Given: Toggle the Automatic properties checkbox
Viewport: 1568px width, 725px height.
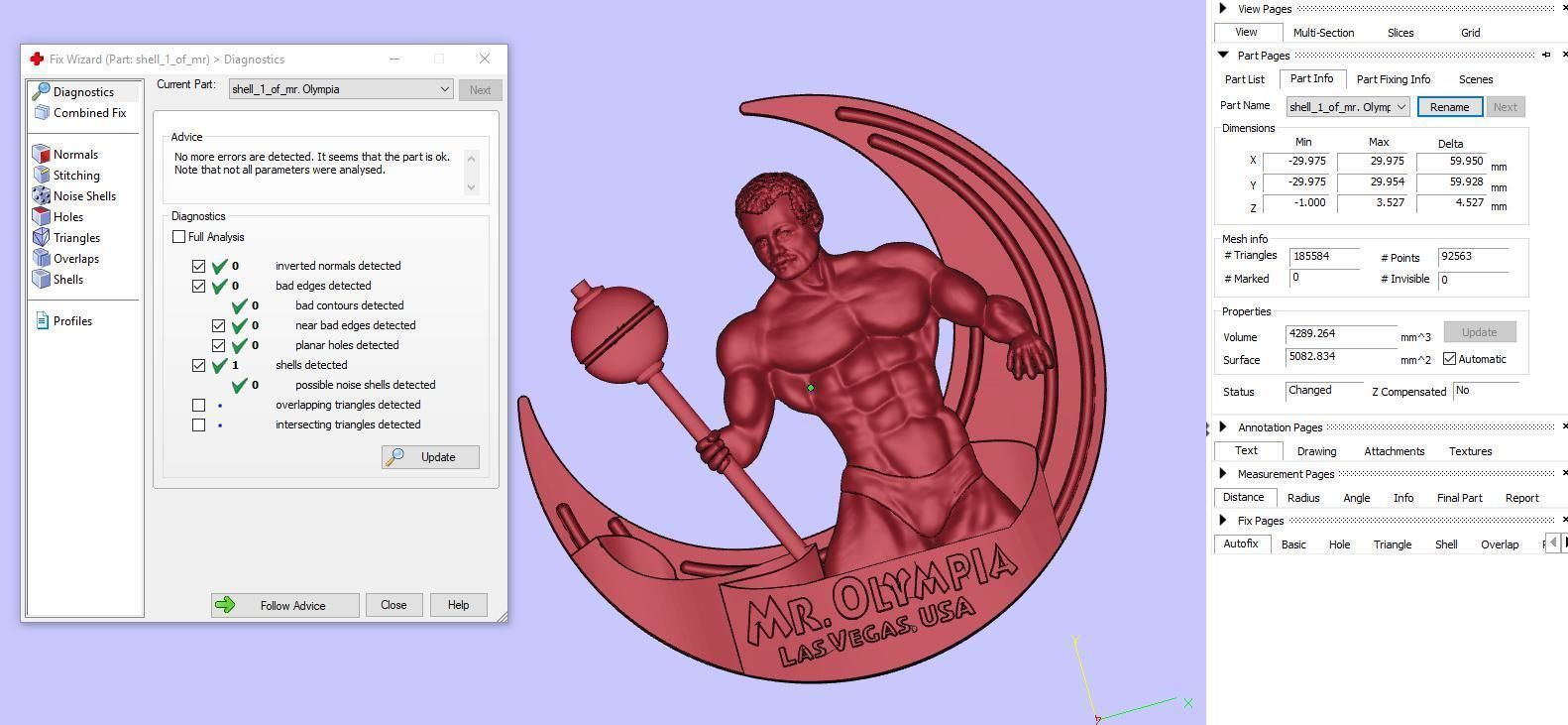Looking at the screenshot, I should coord(1449,359).
